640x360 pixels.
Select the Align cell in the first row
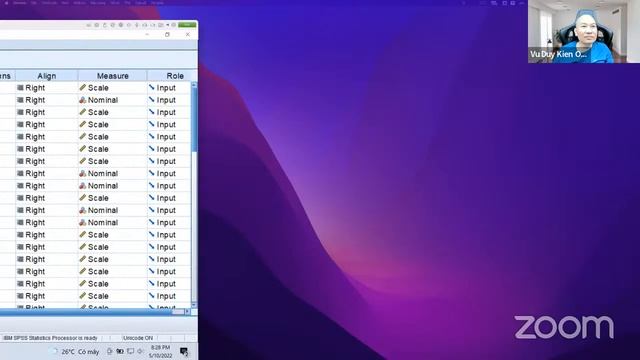[47, 88]
